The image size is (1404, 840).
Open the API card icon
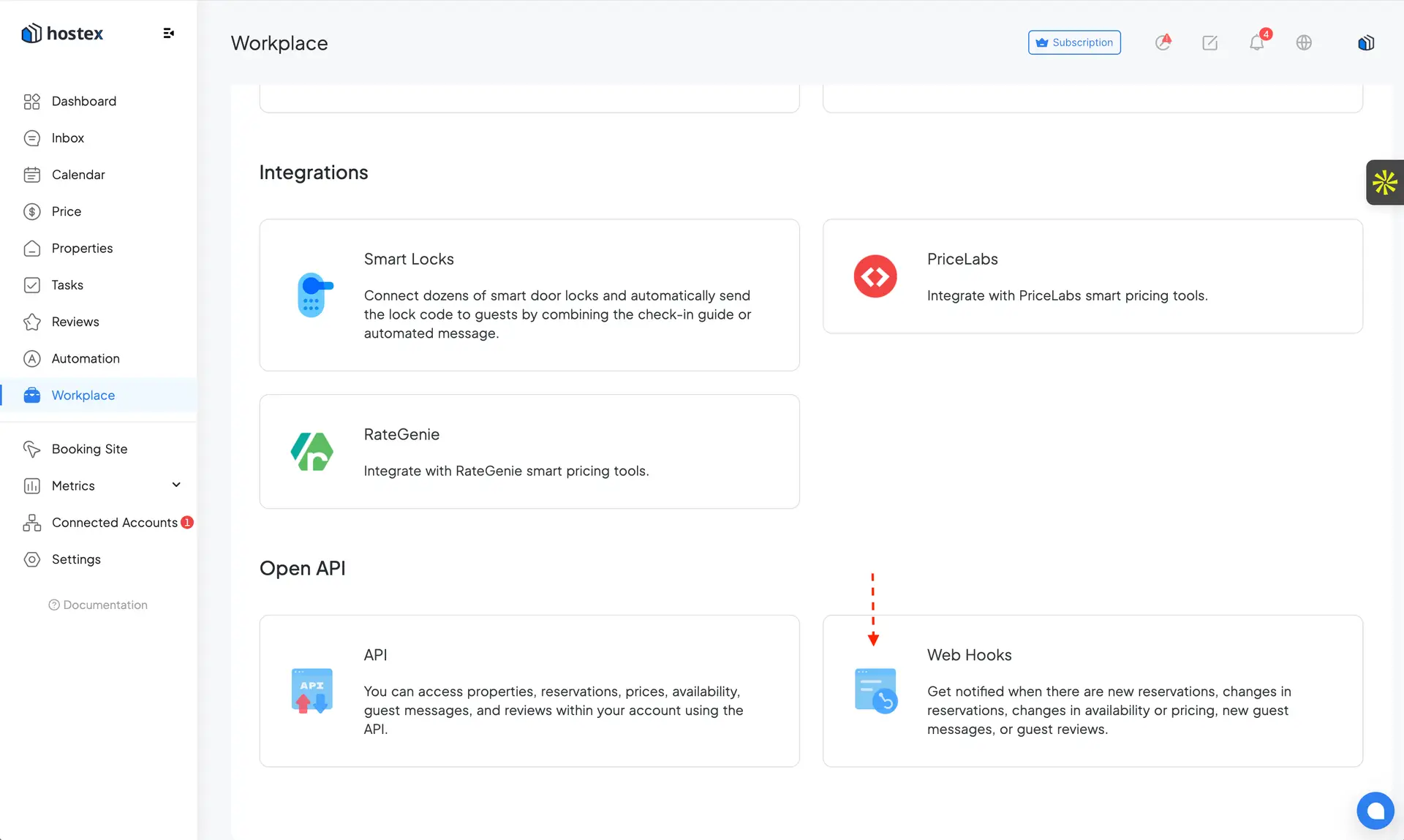pyautogui.click(x=312, y=691)
